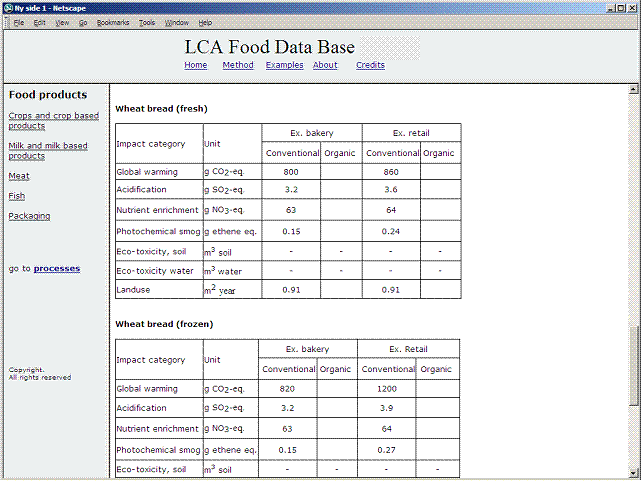Click the scrollbar down arrow

633,472
